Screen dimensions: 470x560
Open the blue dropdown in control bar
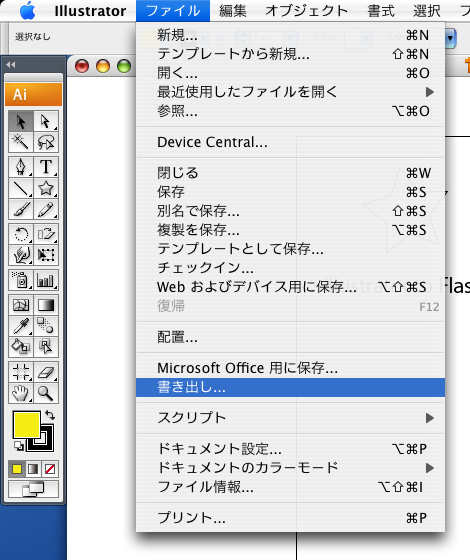pos(450,38)
